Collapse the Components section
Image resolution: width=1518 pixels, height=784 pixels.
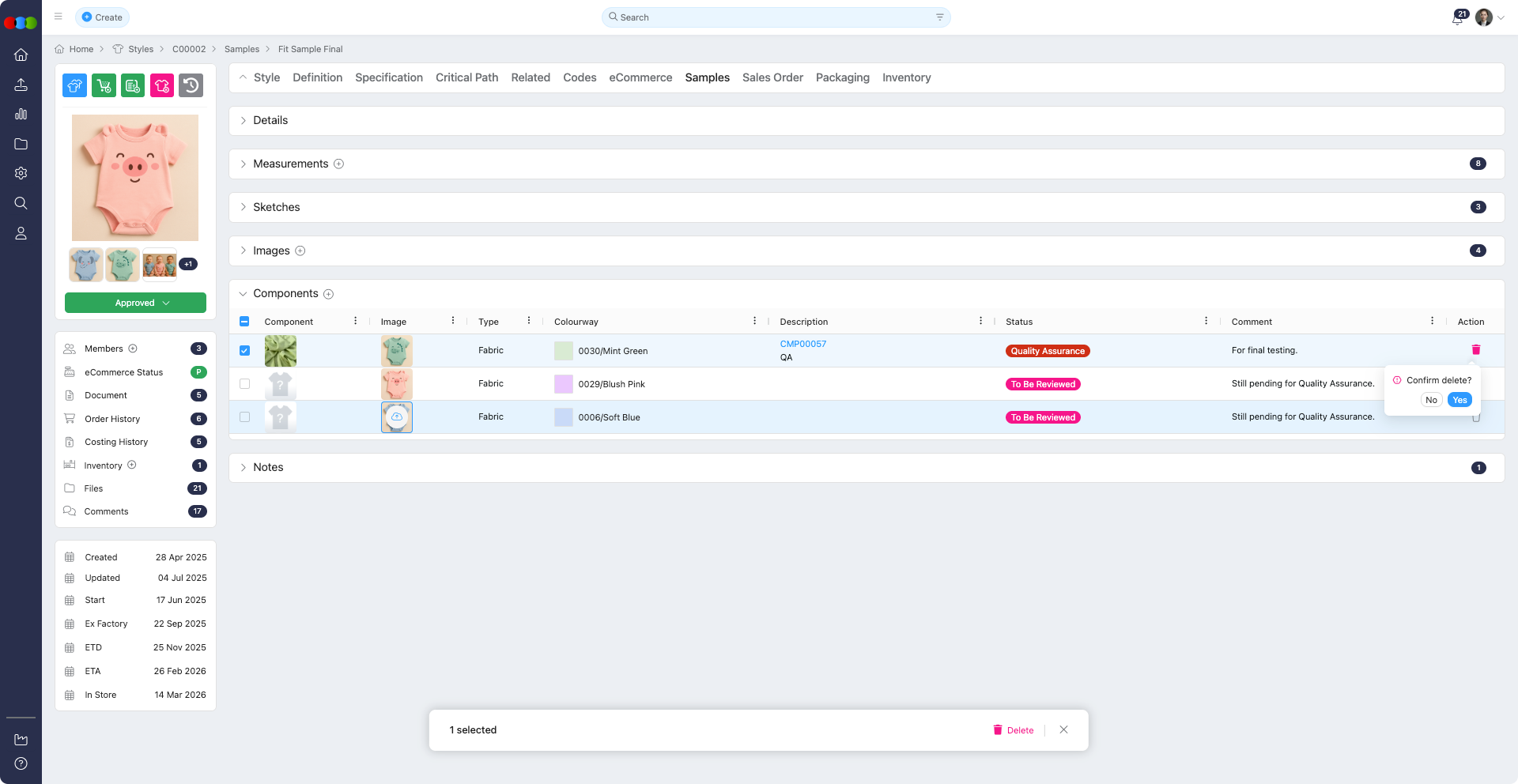[244, 294]
